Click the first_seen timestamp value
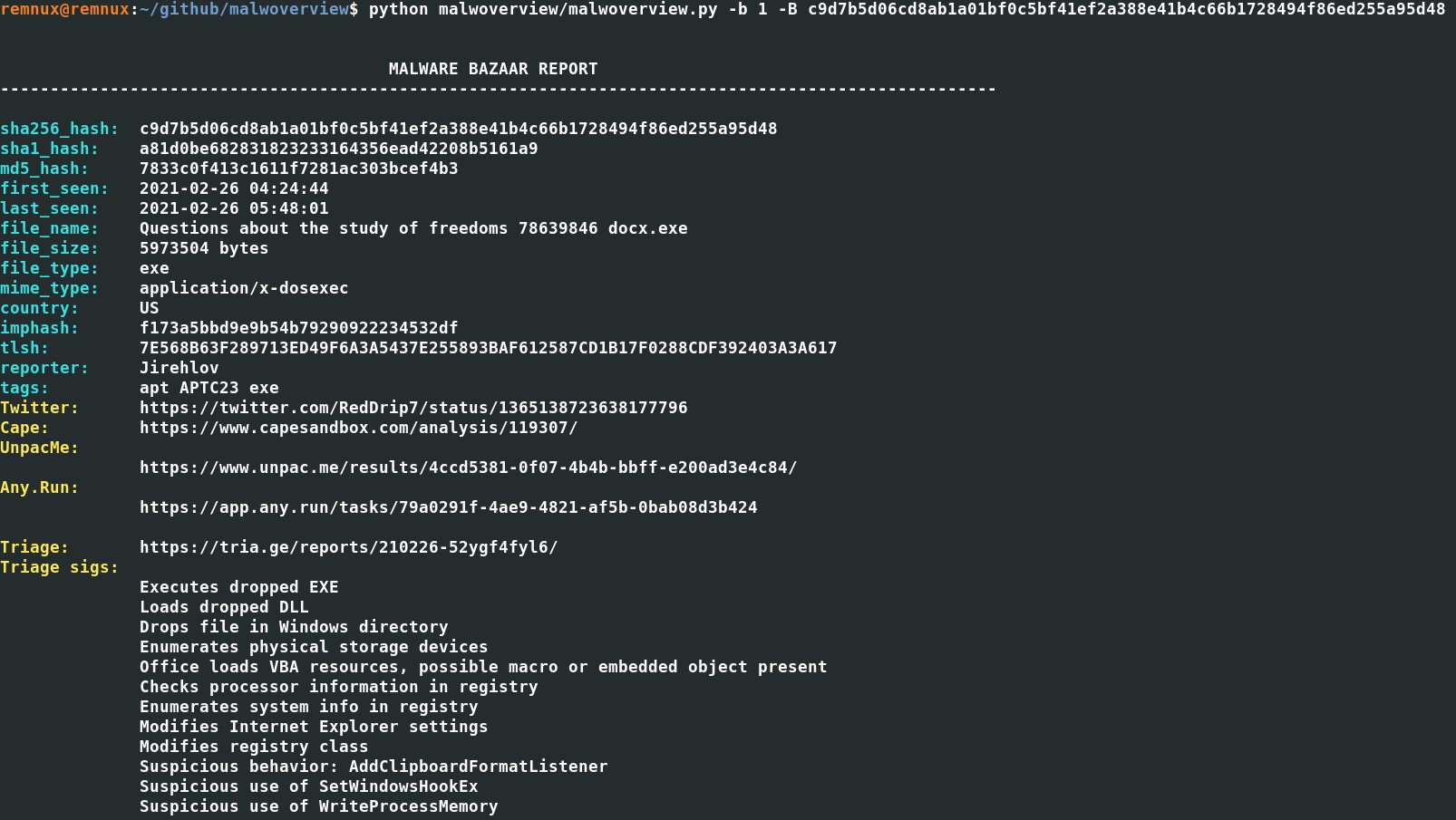Image resolution: width=1456 pixels, height=820 pixels. [234, 188]
